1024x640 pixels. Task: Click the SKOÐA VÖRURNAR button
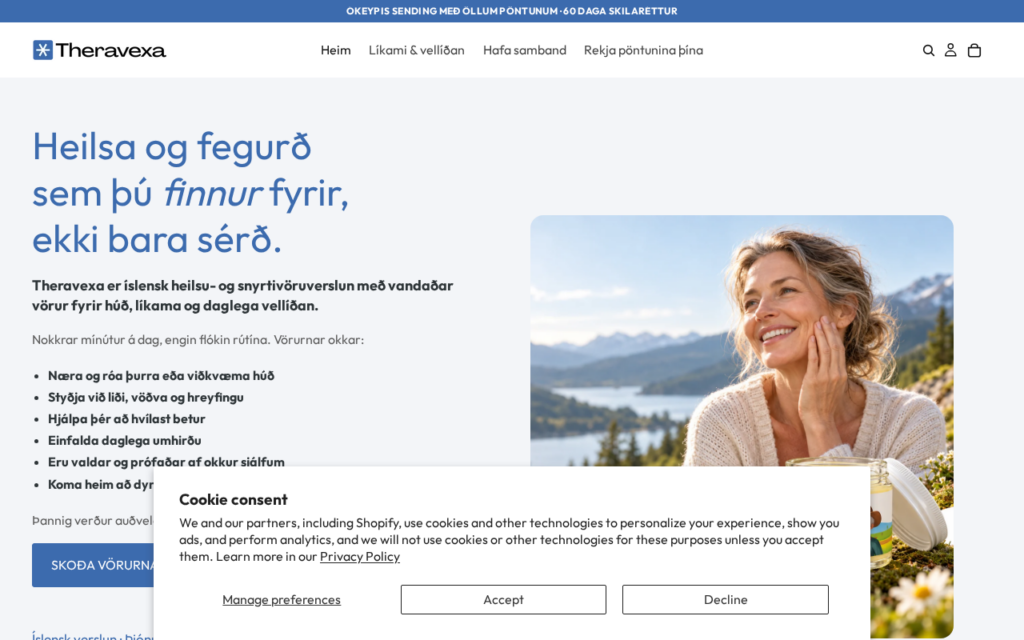[93, 565]
